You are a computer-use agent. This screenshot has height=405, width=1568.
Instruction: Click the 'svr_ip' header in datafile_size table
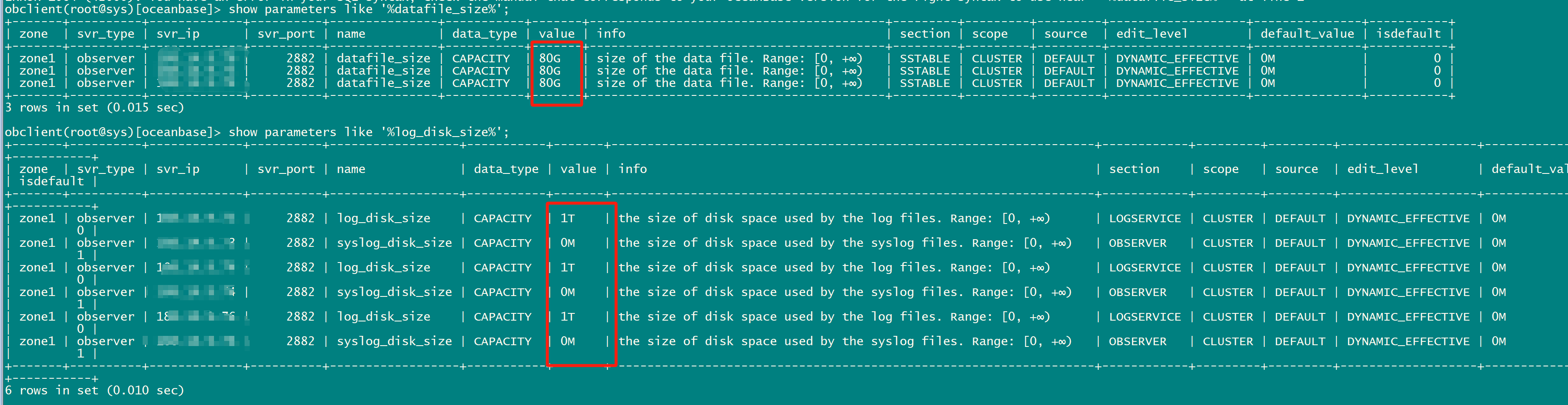tap(178, 34)
